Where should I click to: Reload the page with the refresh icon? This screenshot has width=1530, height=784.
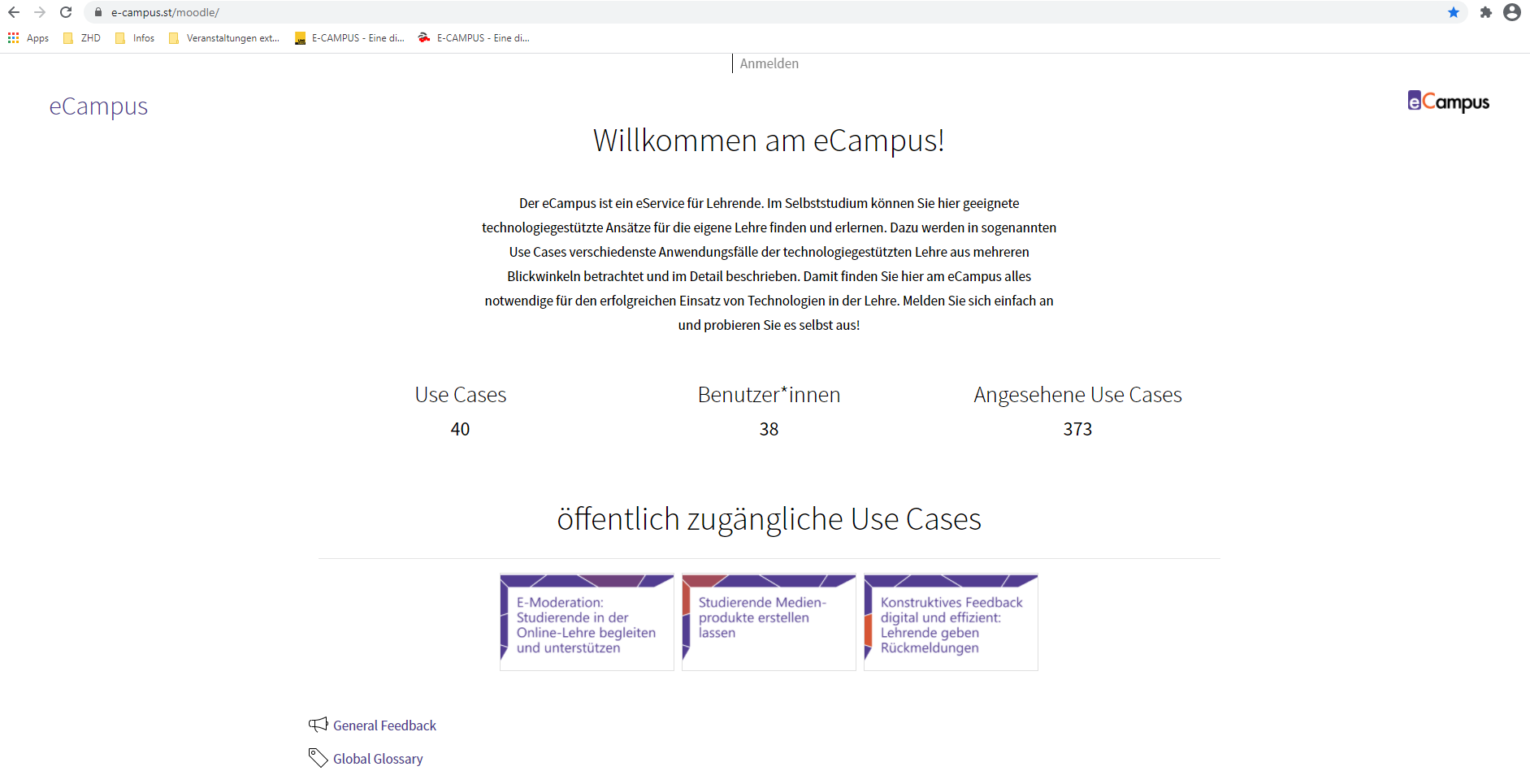(66, 12)
